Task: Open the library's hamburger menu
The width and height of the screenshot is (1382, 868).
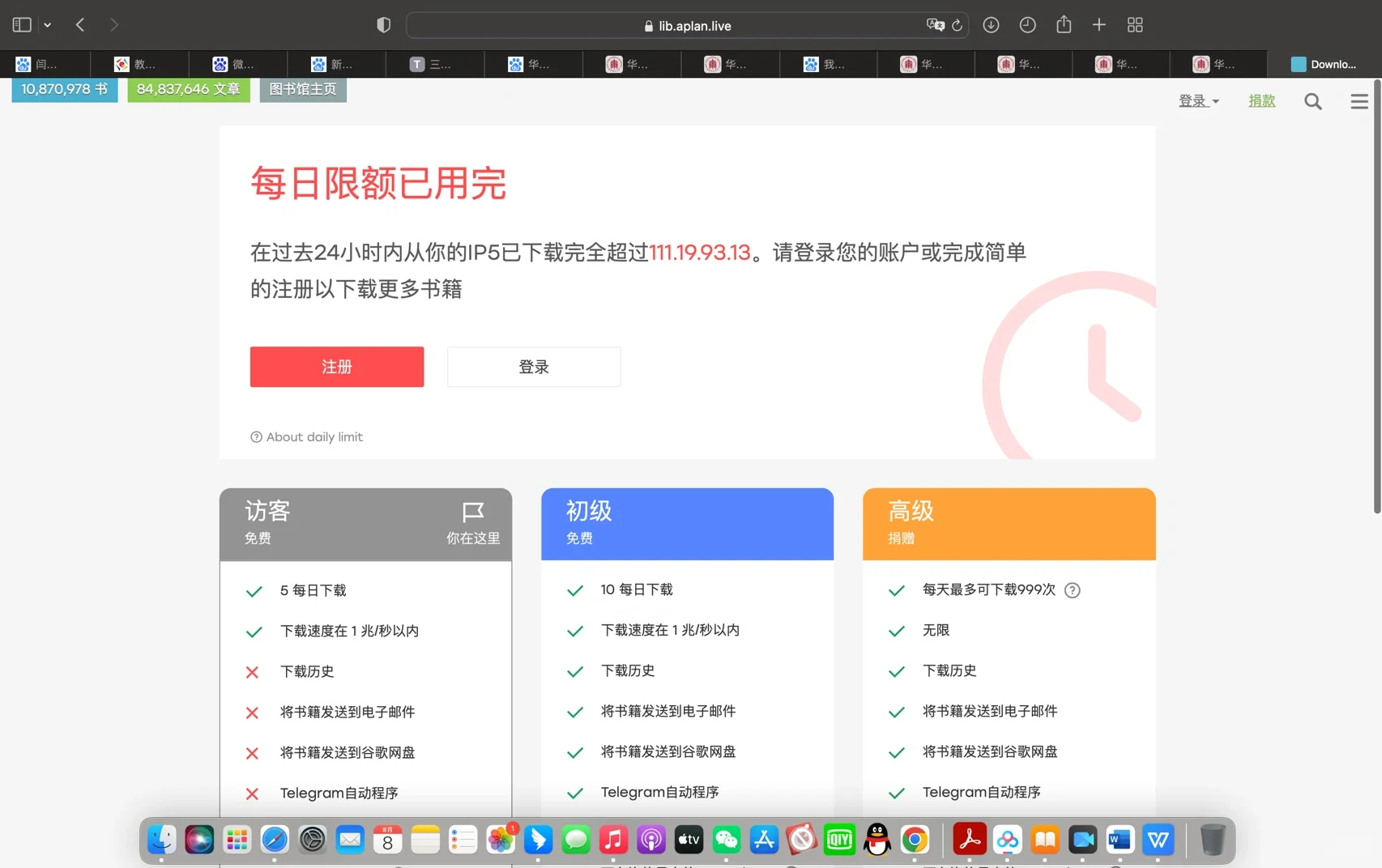Action: click(x=1359, y=101)
